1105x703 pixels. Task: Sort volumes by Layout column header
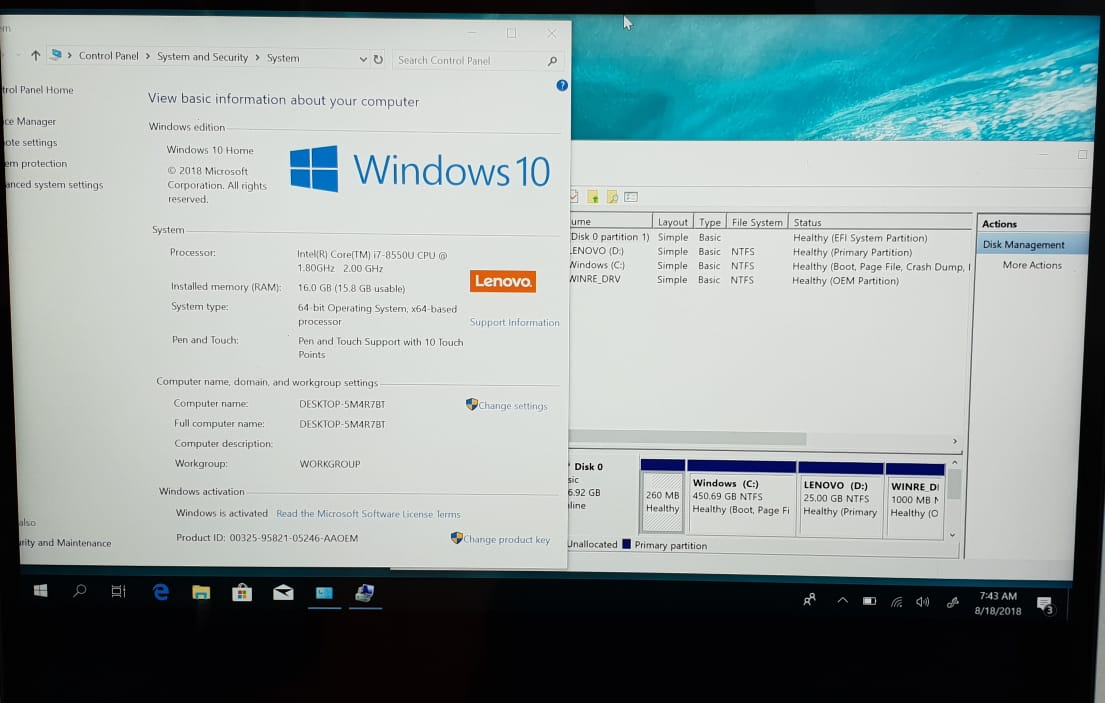tap(672, 222)
